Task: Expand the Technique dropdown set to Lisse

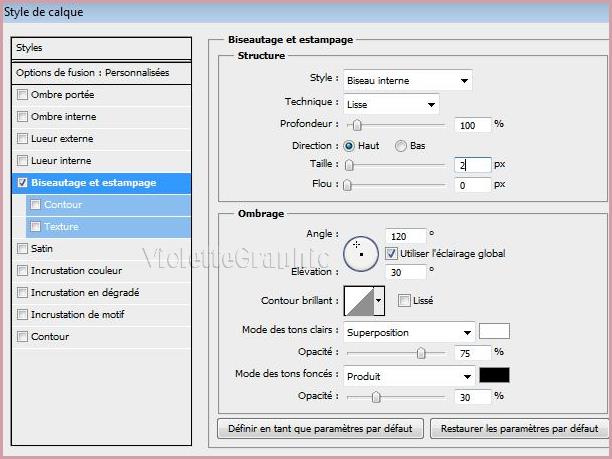Action: click(391, 103)
